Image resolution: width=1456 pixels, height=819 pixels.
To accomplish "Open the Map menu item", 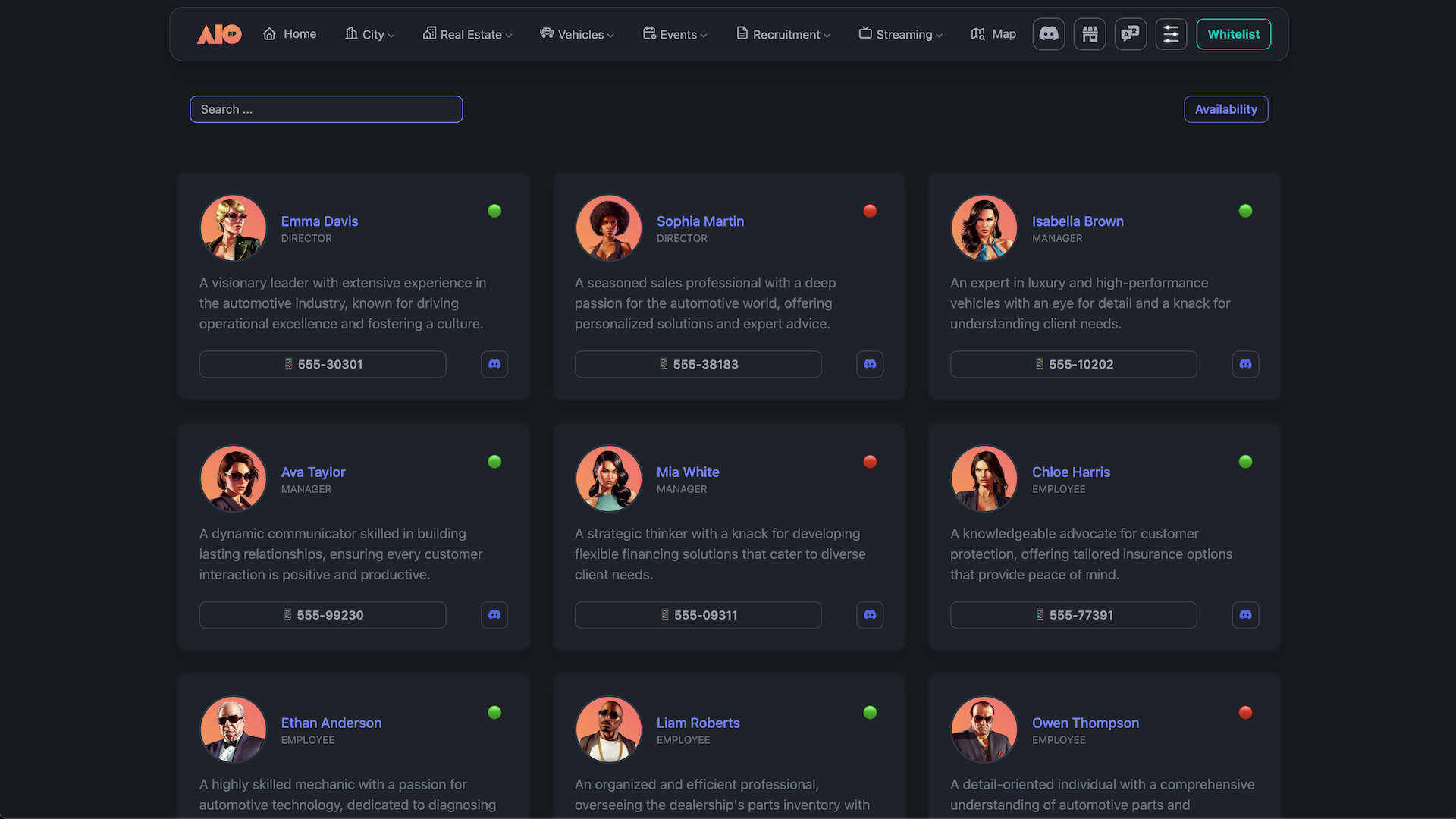I will coord(993,34).
